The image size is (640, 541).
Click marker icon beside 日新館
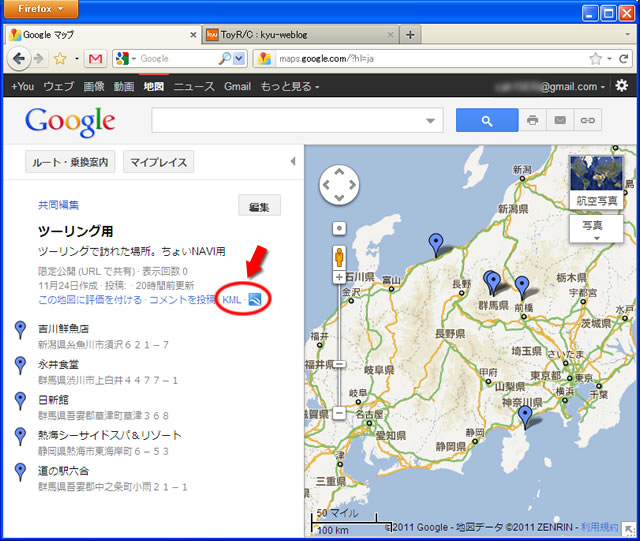point(20,401)
